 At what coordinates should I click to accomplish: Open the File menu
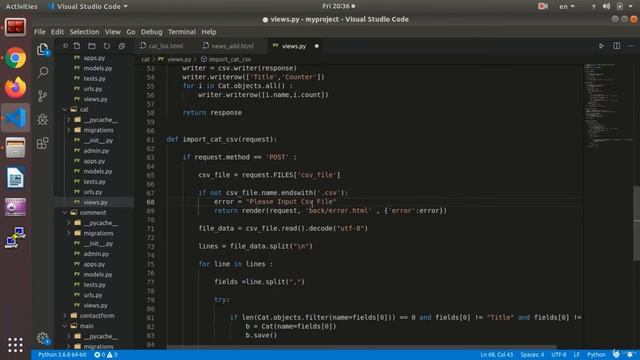pos(40,32)
